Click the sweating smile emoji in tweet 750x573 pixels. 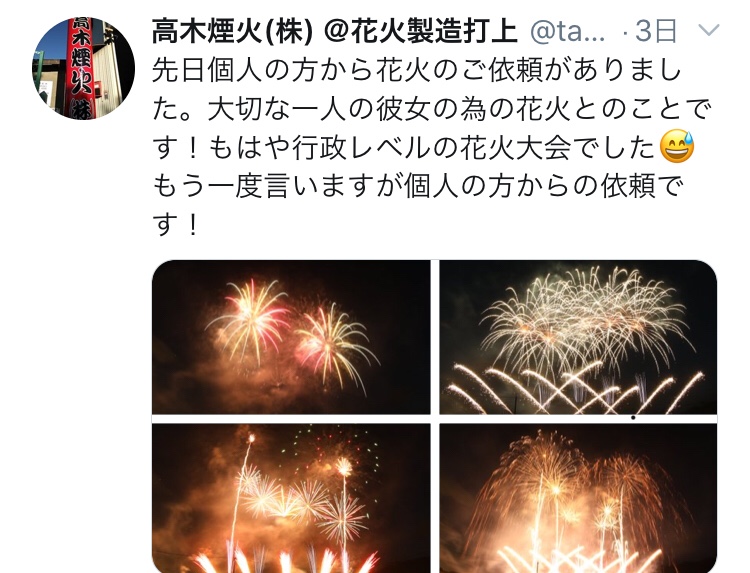point(677,146)
